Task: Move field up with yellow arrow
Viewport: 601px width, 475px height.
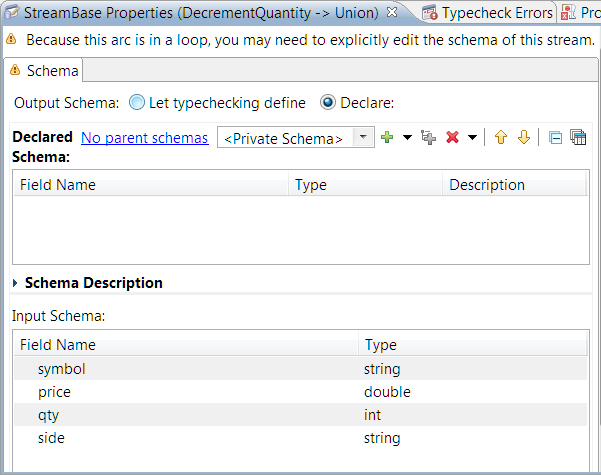Action: [x=501, y=137]
